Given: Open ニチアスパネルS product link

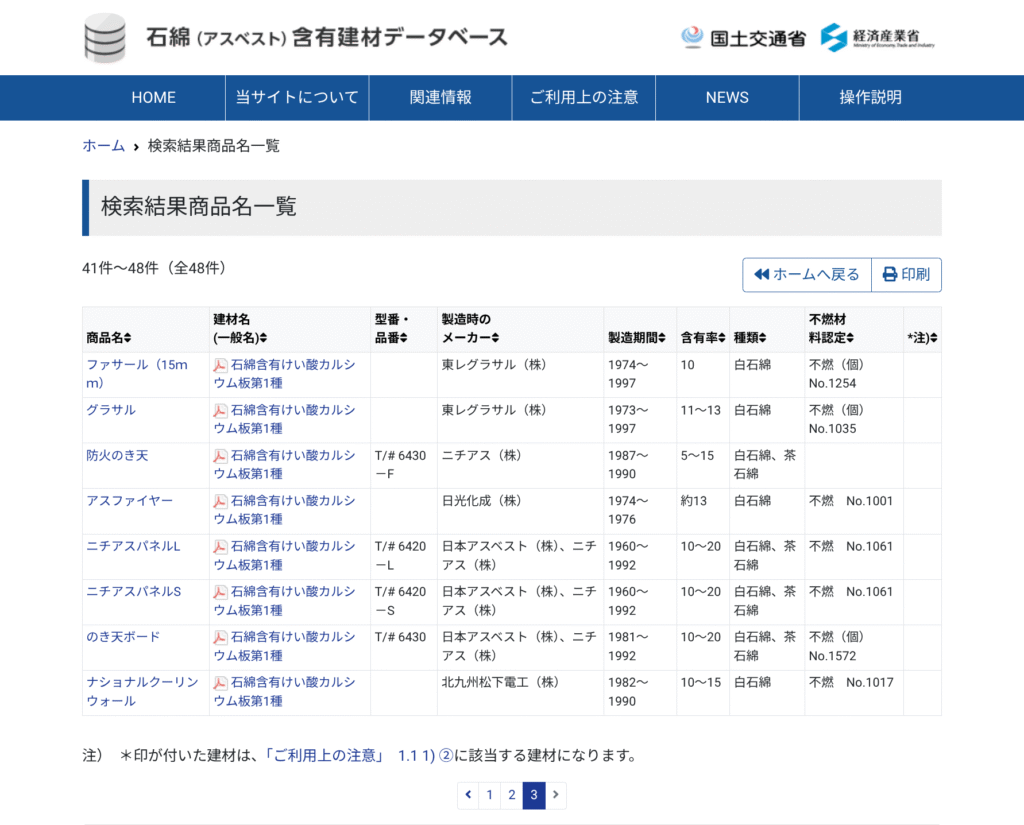Looking at the screenshot, I should pyautogui.click(x=134, y=592).
